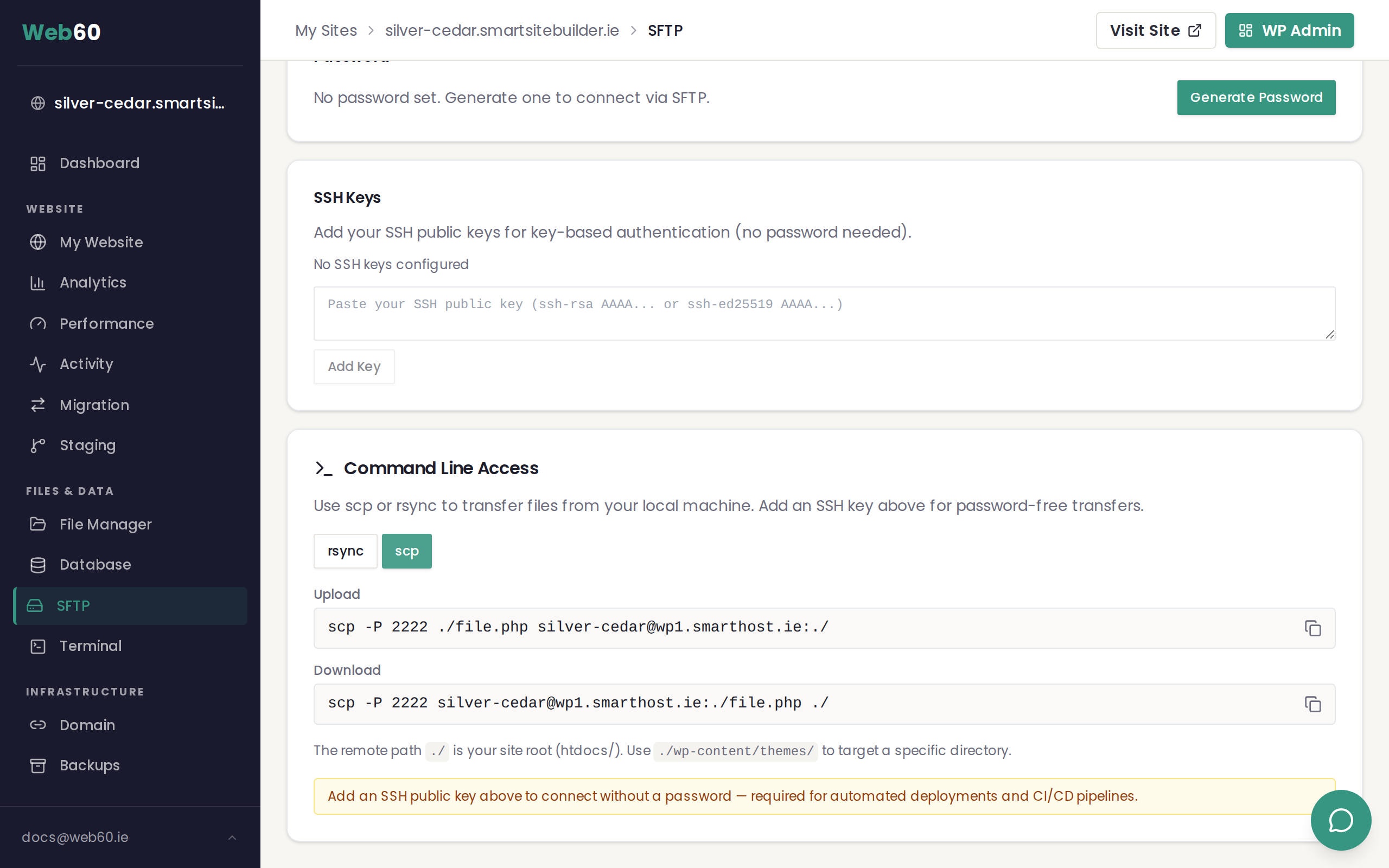Open WP Admin
The image size is (1389, 868).
[x=1289, y=30]
